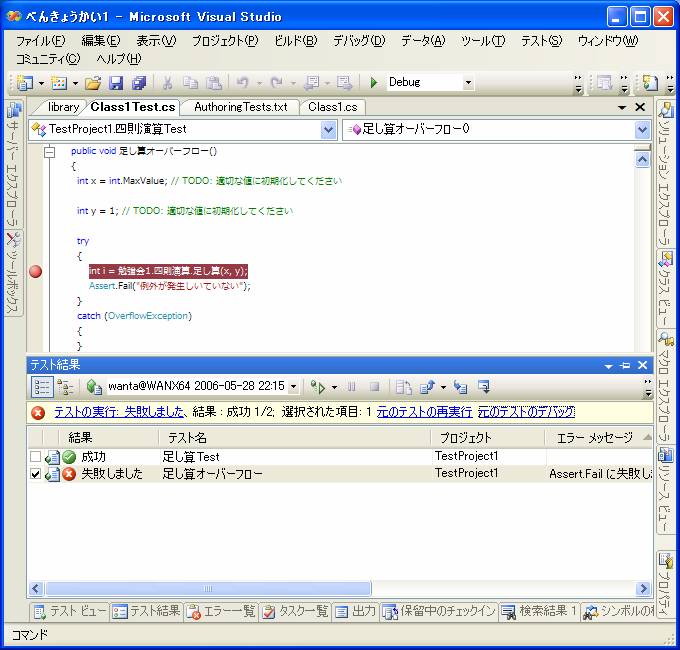The image size is (680, 650).
Task: Click the red breakpoint marker in margin
Action: pyautogui.click(x=37, y=272)
